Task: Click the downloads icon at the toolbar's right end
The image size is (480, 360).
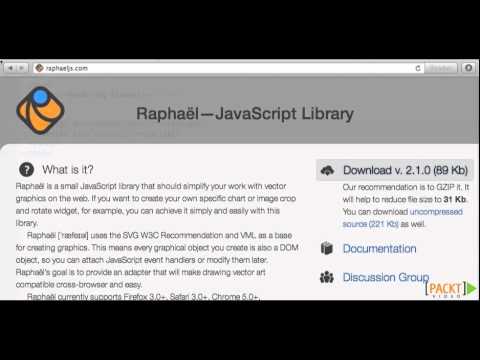Action: click(x=469, y=68)
